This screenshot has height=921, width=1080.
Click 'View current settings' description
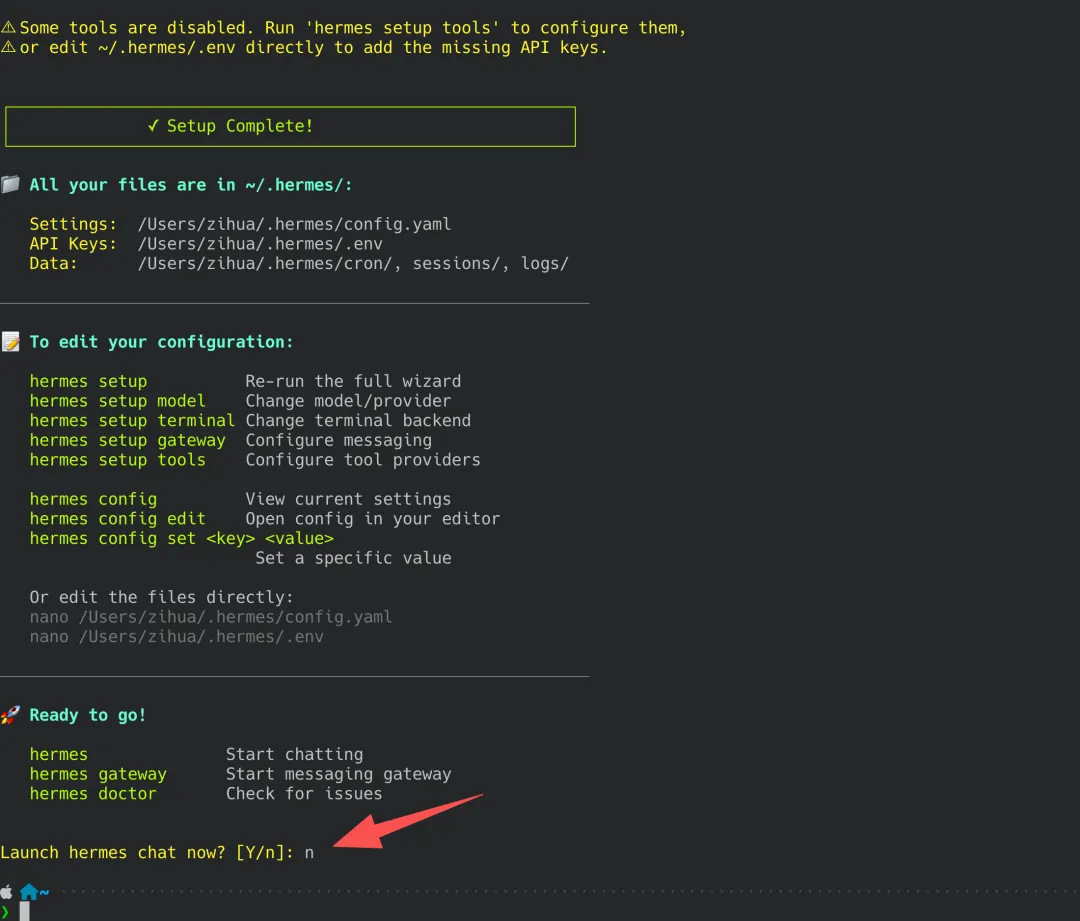pos(349,499)
